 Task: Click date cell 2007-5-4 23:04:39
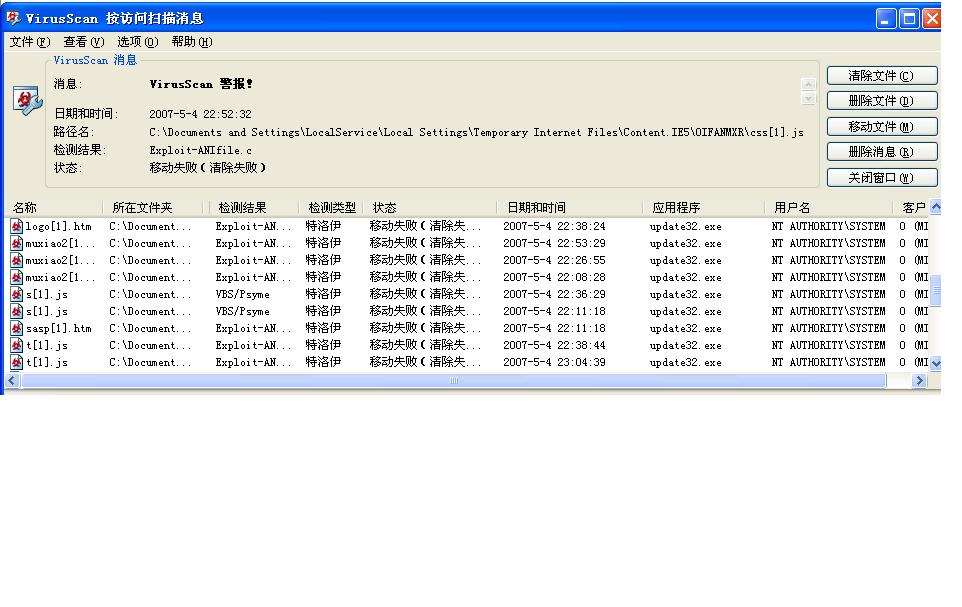coord(554,363)
